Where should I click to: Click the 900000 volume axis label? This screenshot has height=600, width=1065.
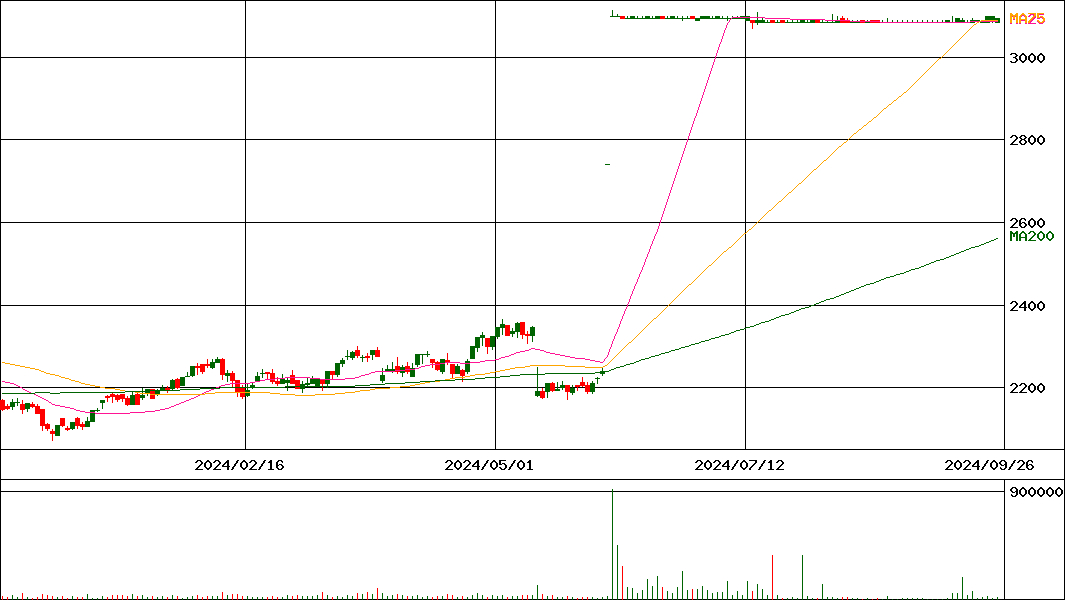pos(1036,493)
